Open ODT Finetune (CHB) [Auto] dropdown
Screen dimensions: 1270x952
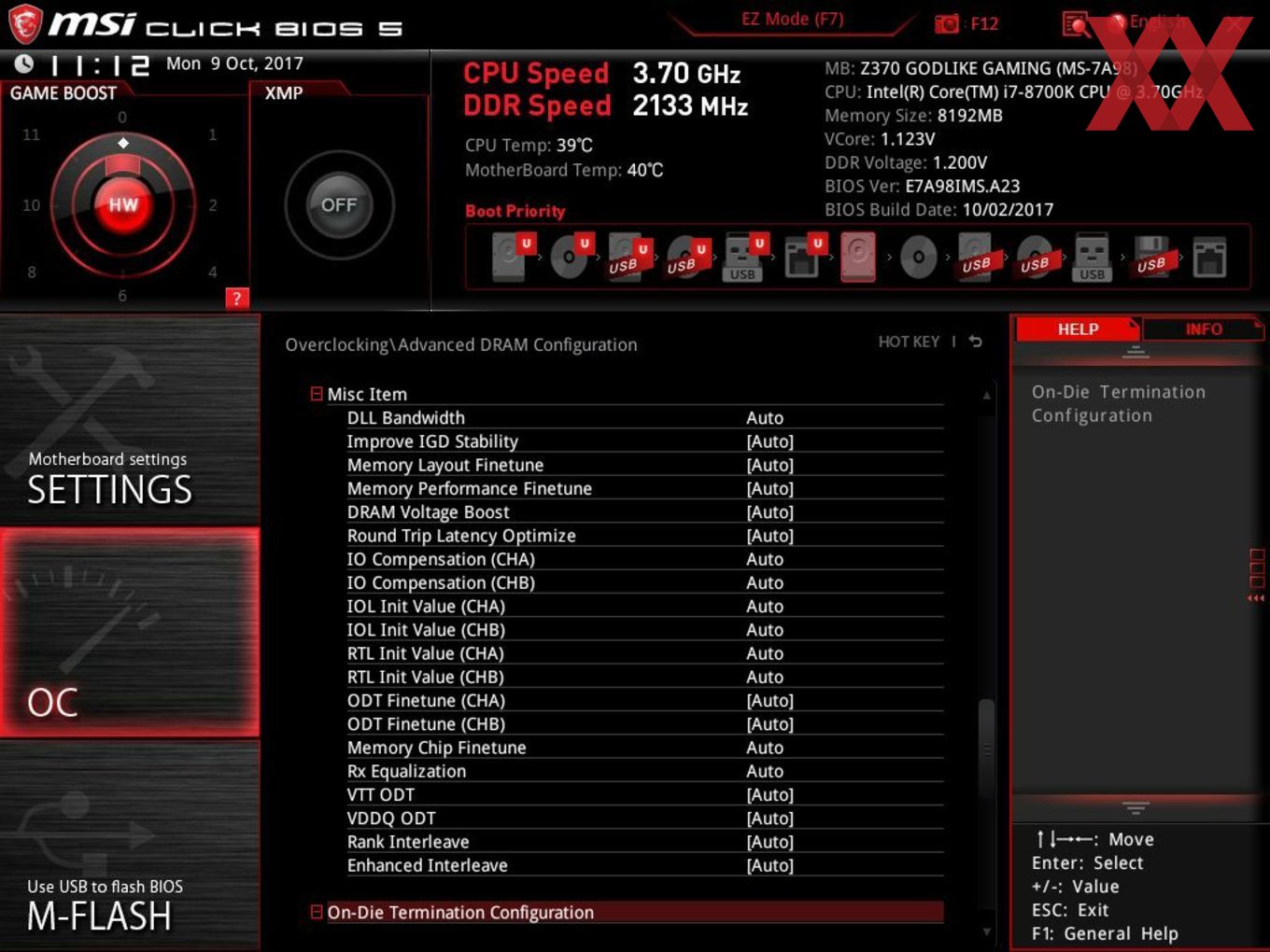[x=769, y=723]
